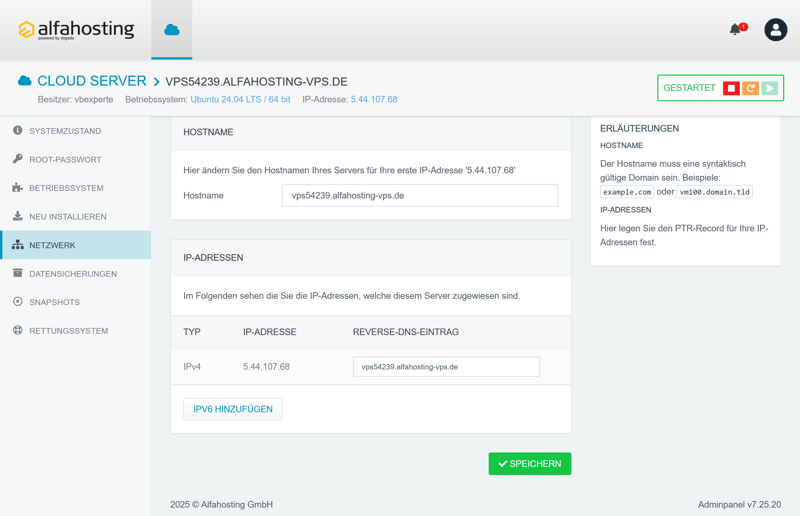The width and height of the screenshot is (800, 516).
Task: Open the cloud tab in top navigation
Action: click(x=172, y=30)
